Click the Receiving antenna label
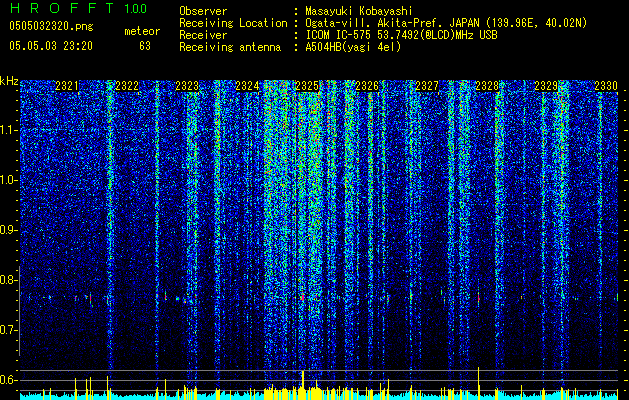Viewport: 629px width, 400px height. coord(230,47)
